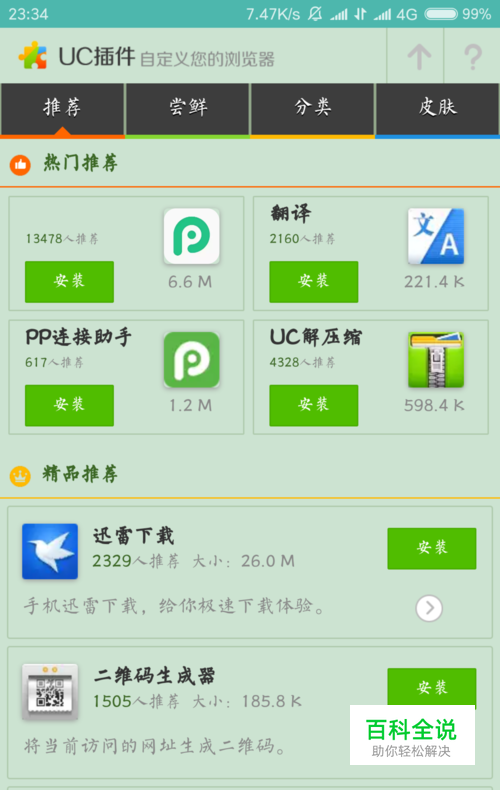Tap the yellow crown 精品推荐 icon
Screen dimensions: 500x790
tap(20, 476)
